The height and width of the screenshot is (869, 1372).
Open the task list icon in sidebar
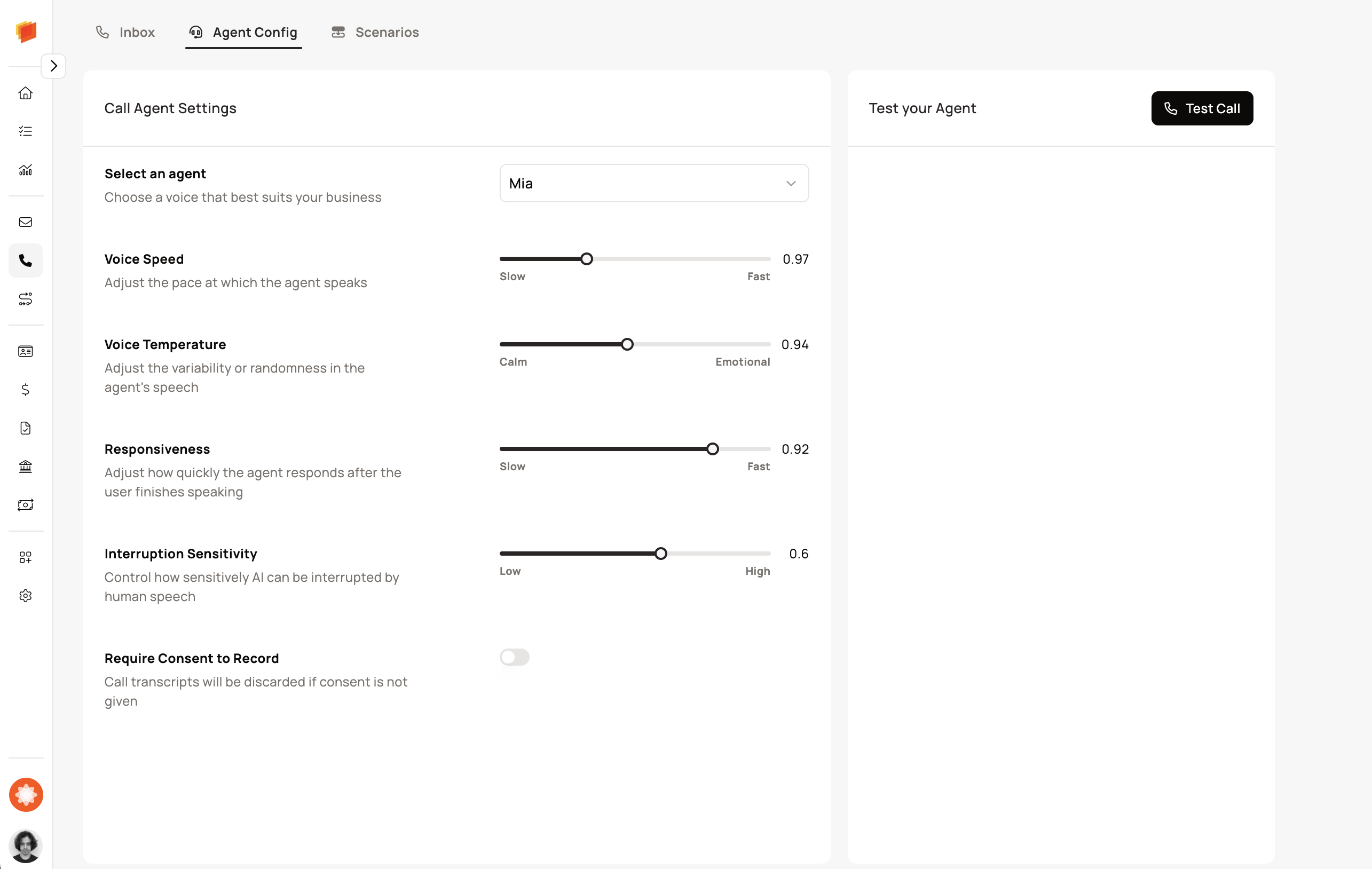(26, 131)
